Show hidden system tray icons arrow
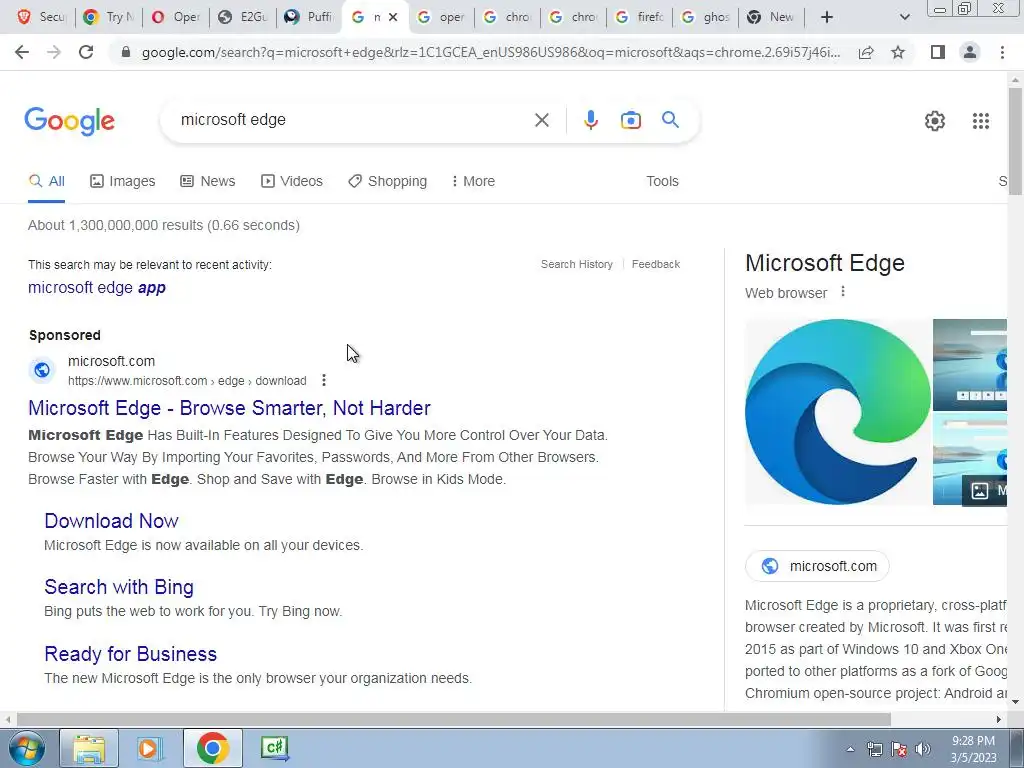 (x=850, y=750)
